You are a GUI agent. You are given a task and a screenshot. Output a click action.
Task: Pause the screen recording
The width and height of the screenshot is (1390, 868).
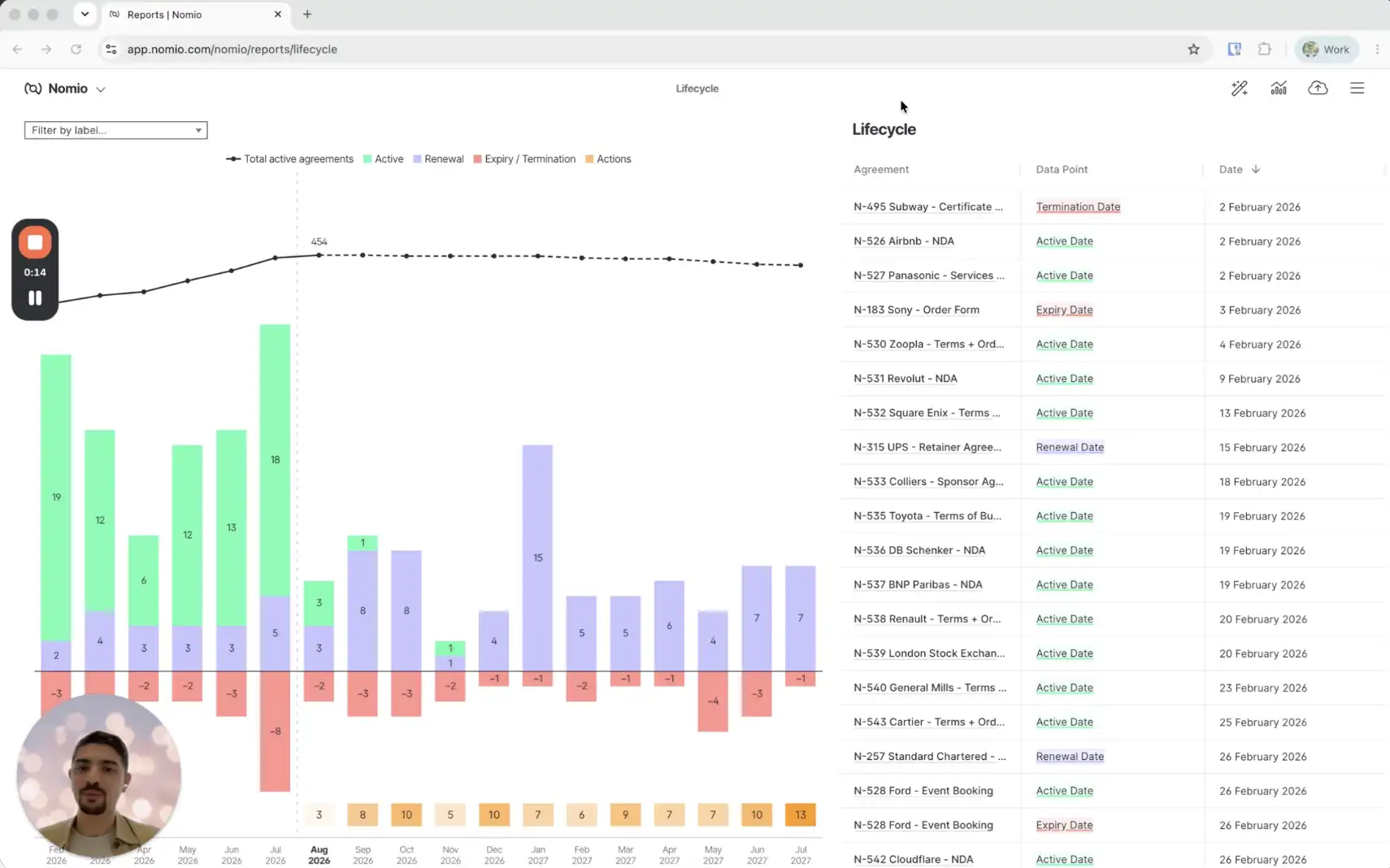(x=35, y=297)
